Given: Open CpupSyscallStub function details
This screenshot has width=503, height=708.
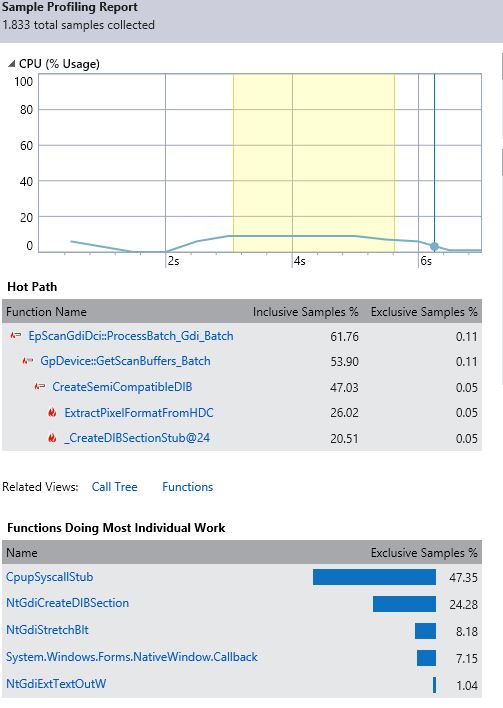Looking at the screenshot, I should (x=50, y=577).
